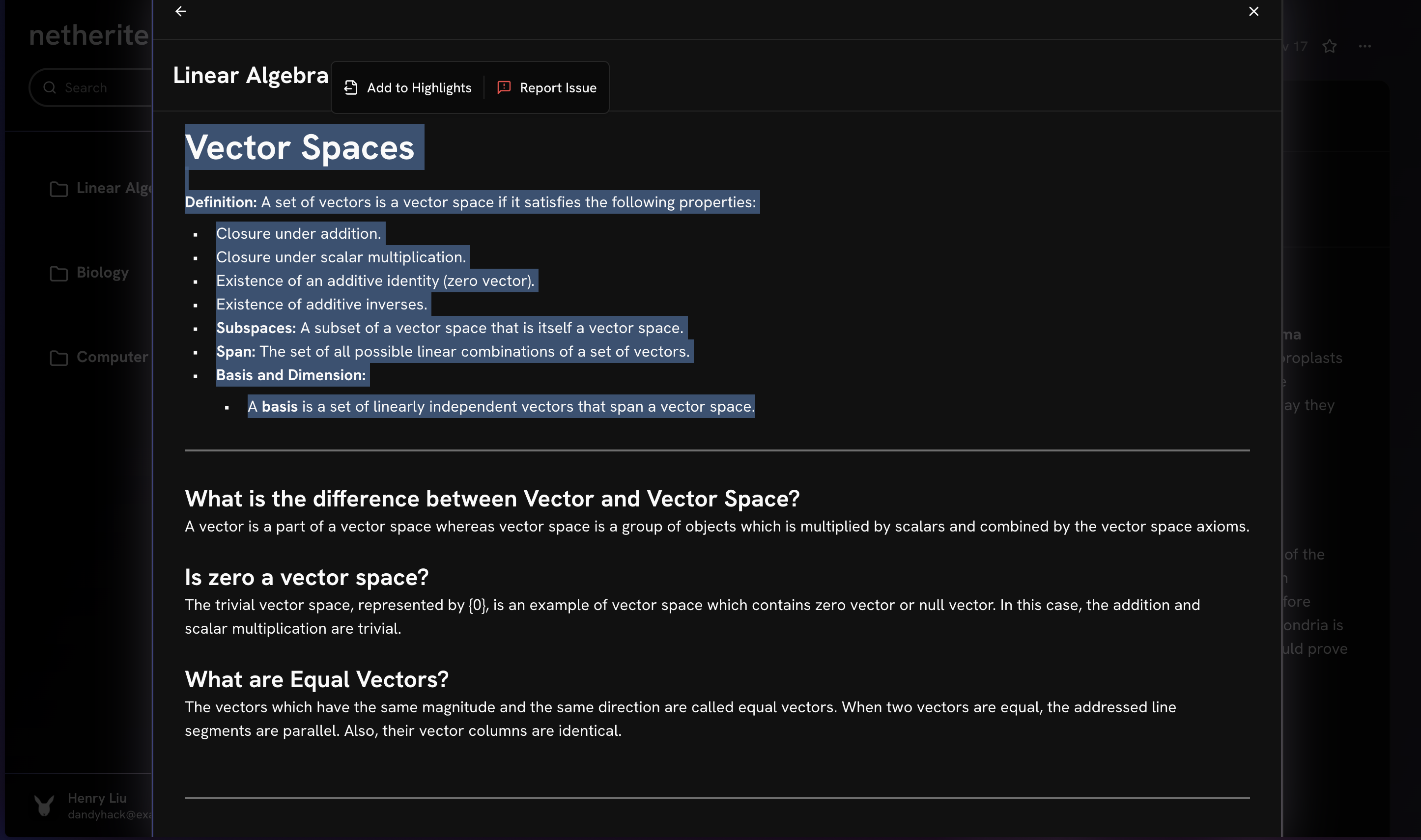Screen dimensions: 1421x840
Task: Close the note panel with X
Action: tap(1253, 11)
